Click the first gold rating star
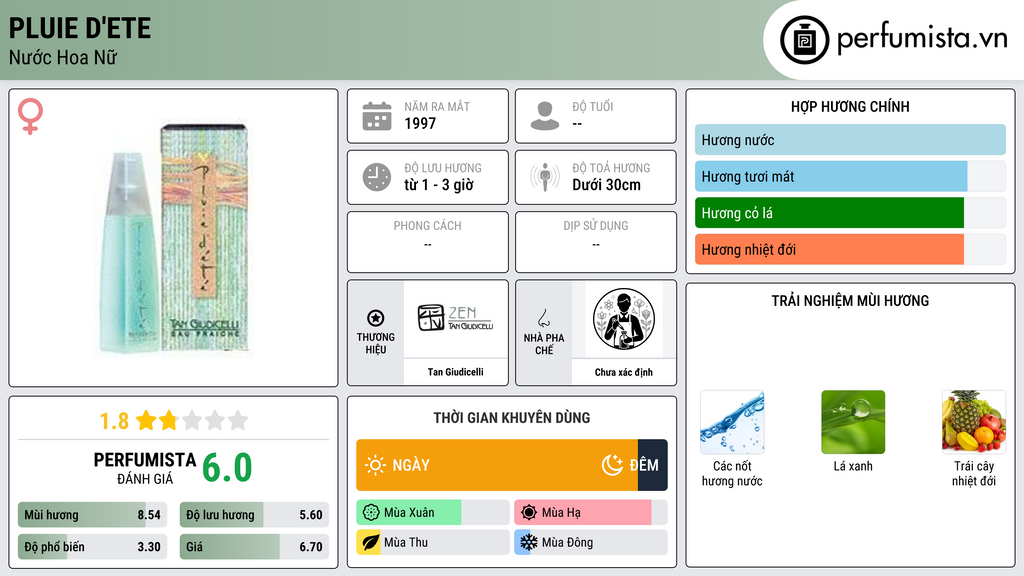 (146, 420)
